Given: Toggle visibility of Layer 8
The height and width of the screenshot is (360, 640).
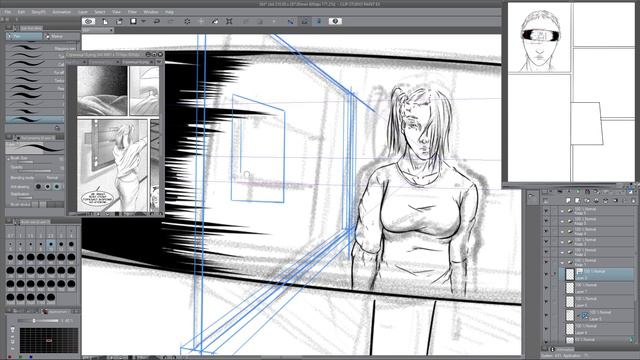Looking at the screenshot, I should tap(546, 274).
